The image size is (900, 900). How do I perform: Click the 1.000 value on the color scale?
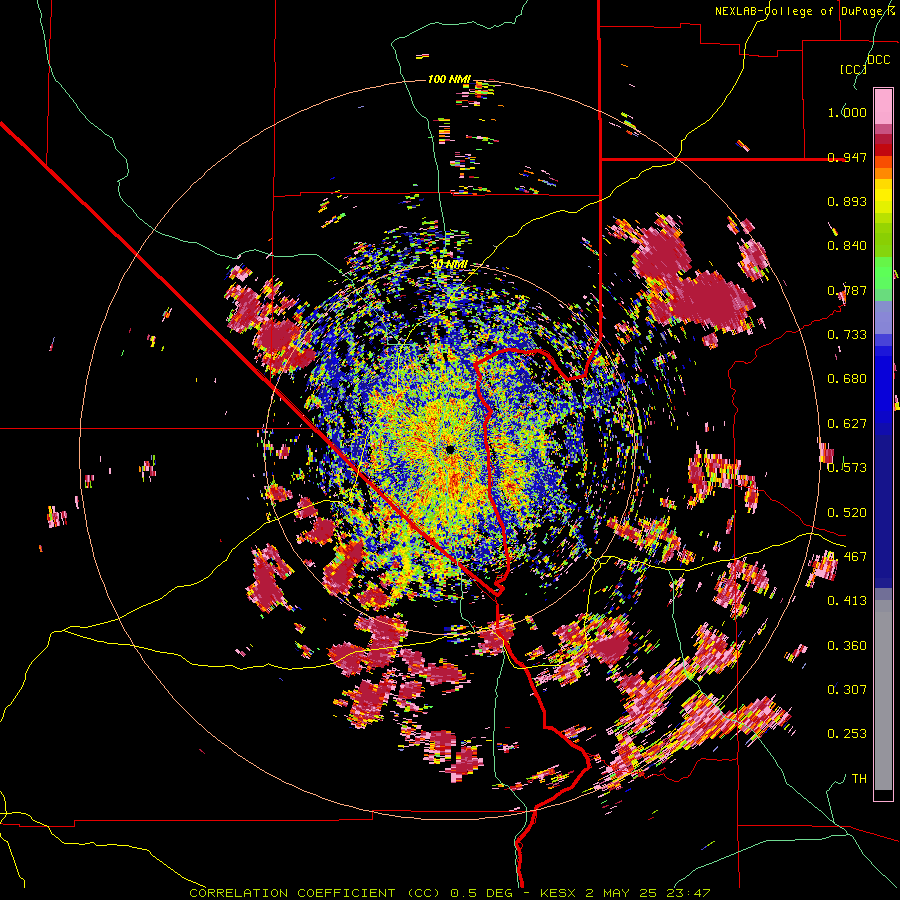(847, 112)
